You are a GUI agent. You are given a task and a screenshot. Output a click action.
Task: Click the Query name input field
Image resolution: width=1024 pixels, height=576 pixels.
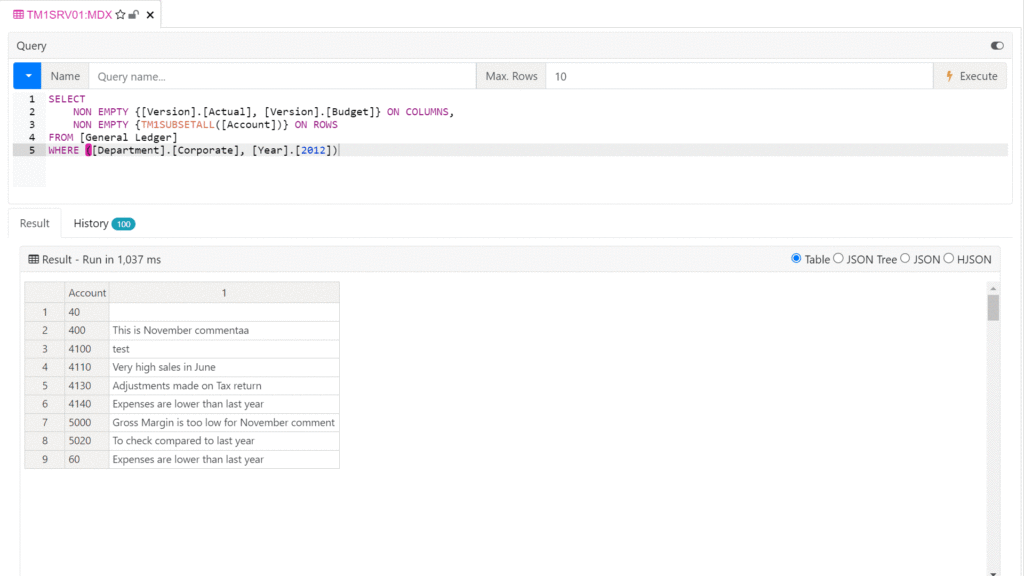(282, 76)
